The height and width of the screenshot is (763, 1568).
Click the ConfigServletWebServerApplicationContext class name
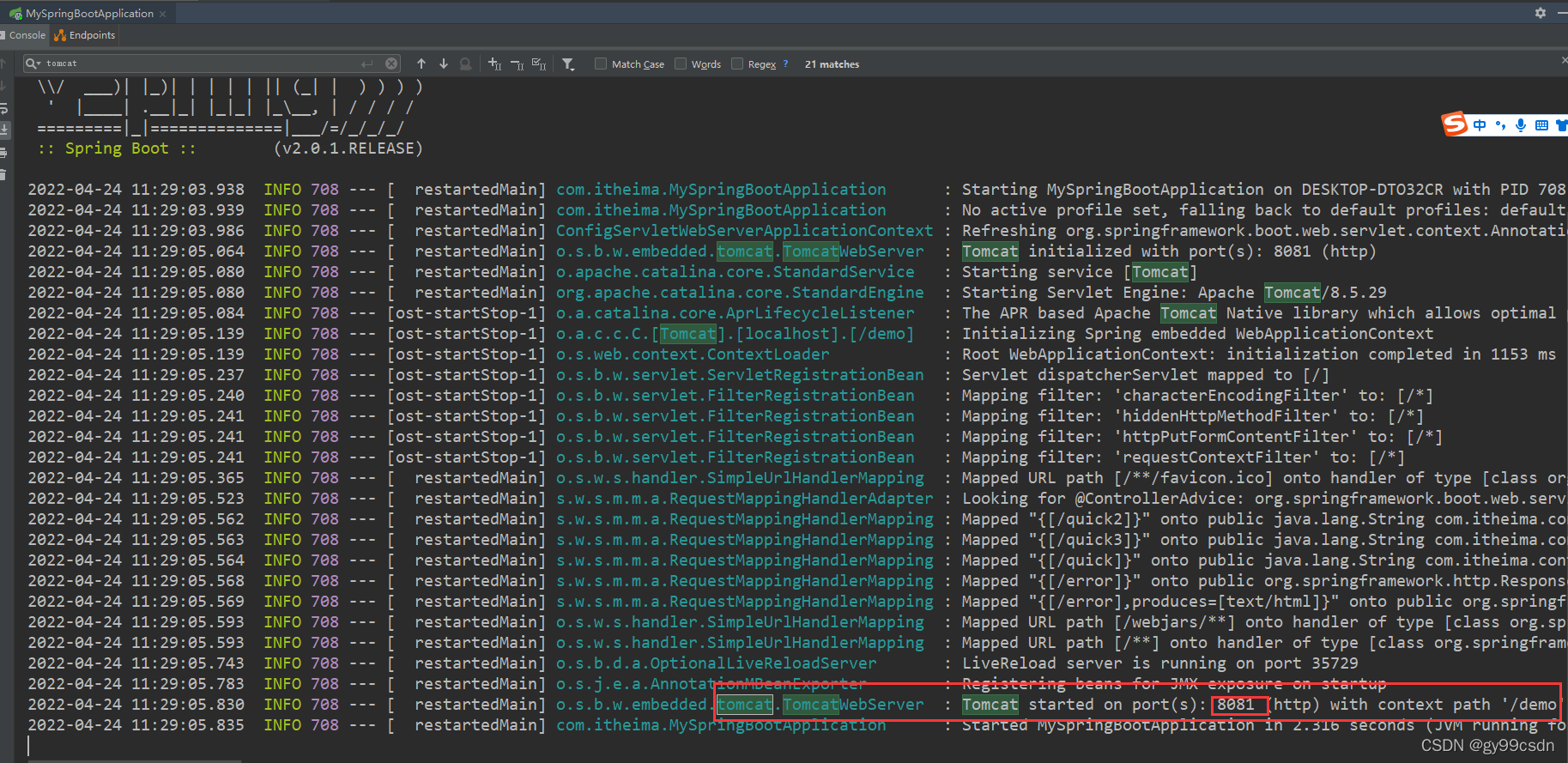744,231
